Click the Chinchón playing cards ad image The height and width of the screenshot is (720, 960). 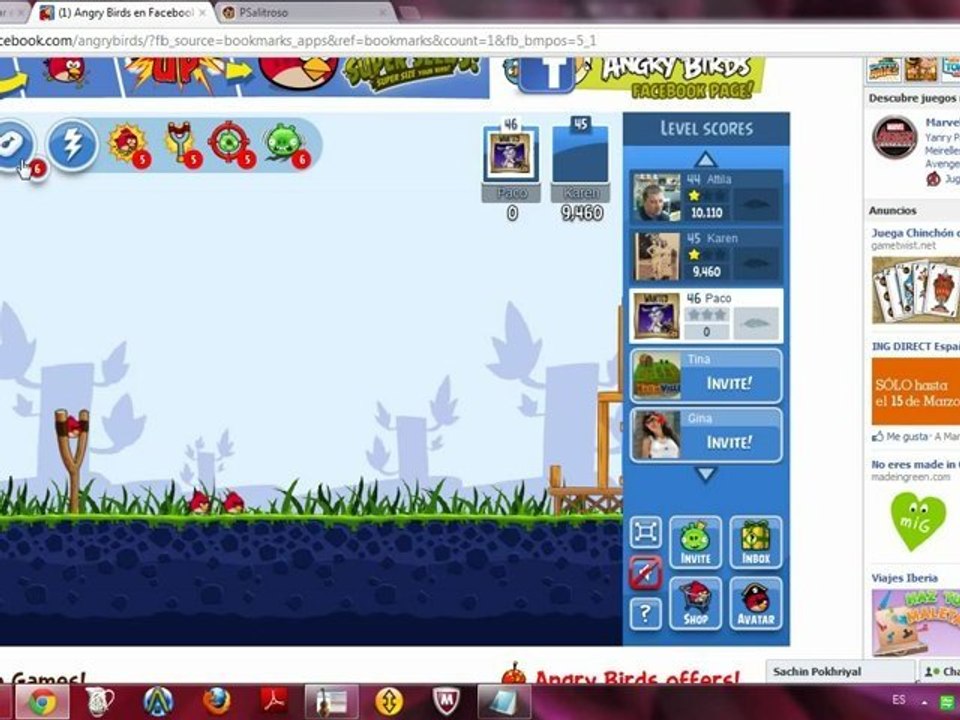915,290
